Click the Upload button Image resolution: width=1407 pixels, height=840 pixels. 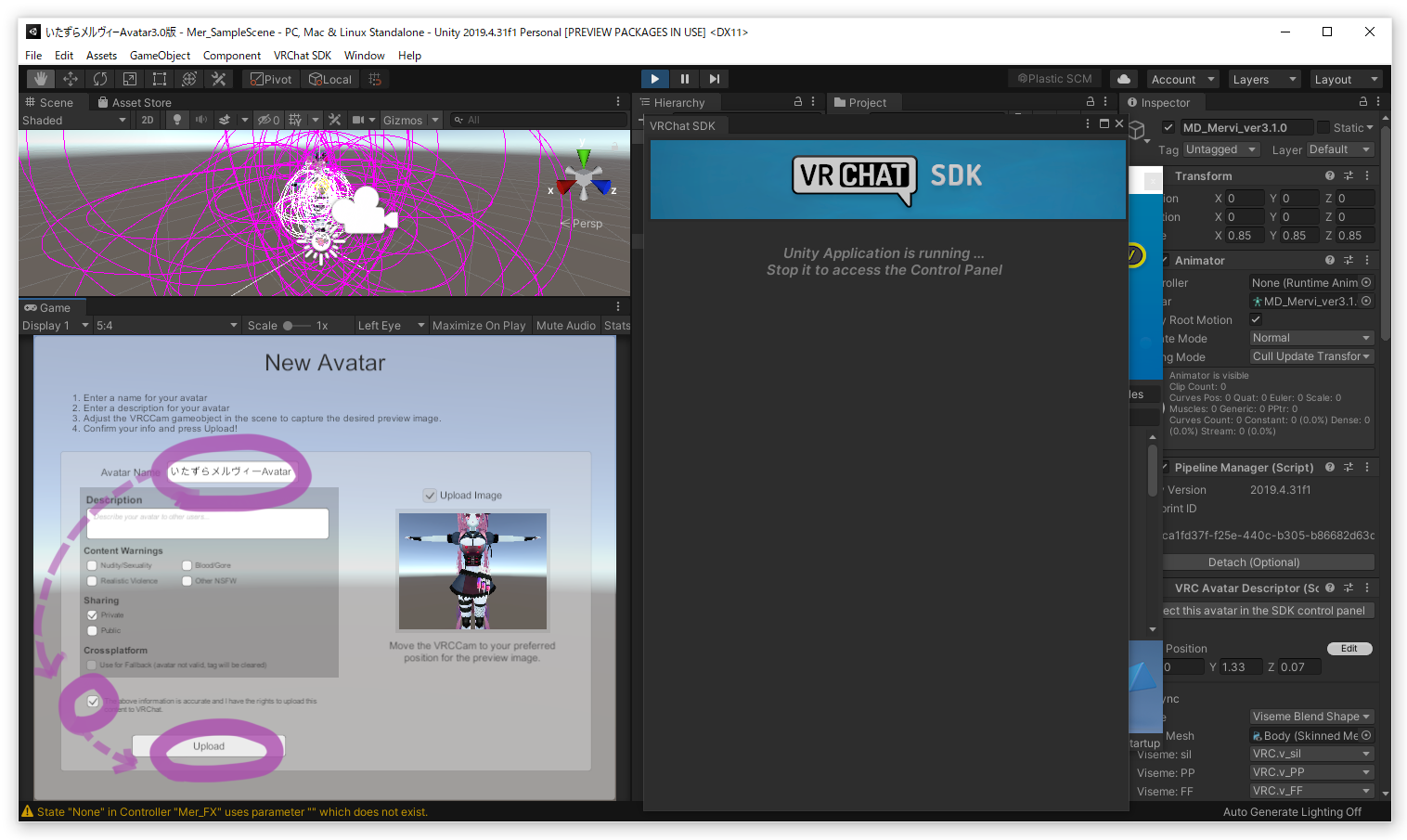pos(209,746)
